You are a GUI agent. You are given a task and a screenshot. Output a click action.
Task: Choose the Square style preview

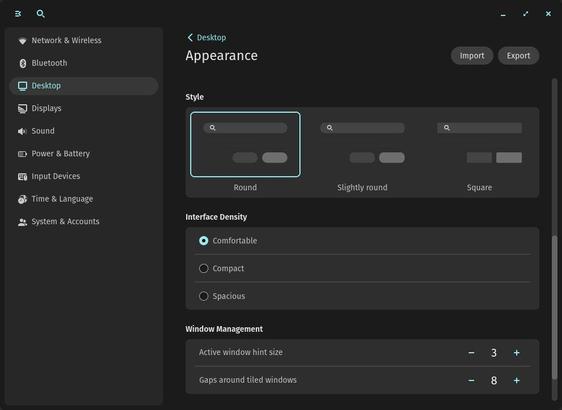click(479, 144)
